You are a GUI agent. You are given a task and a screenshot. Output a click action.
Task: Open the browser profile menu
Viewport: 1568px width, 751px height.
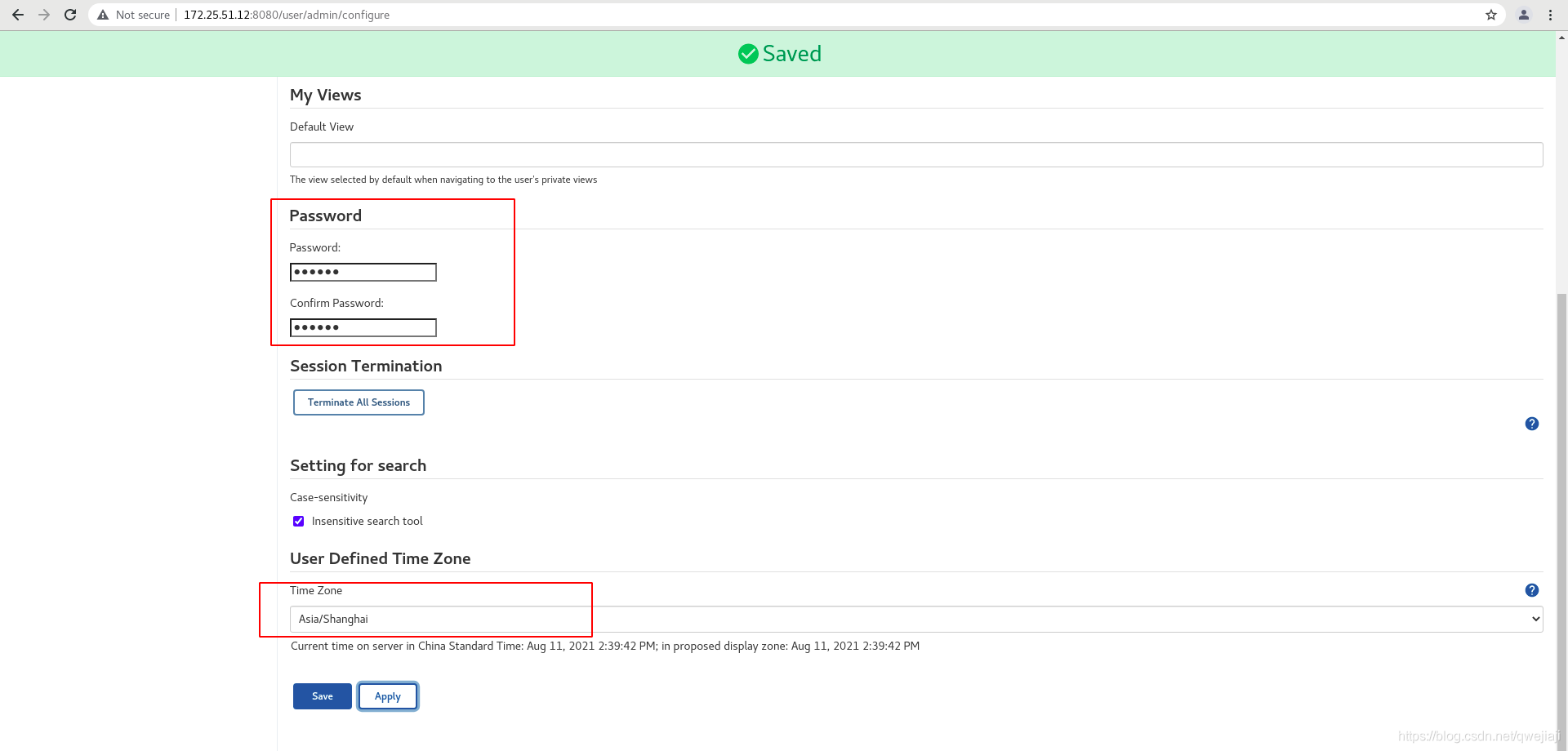coord(1524,15)
